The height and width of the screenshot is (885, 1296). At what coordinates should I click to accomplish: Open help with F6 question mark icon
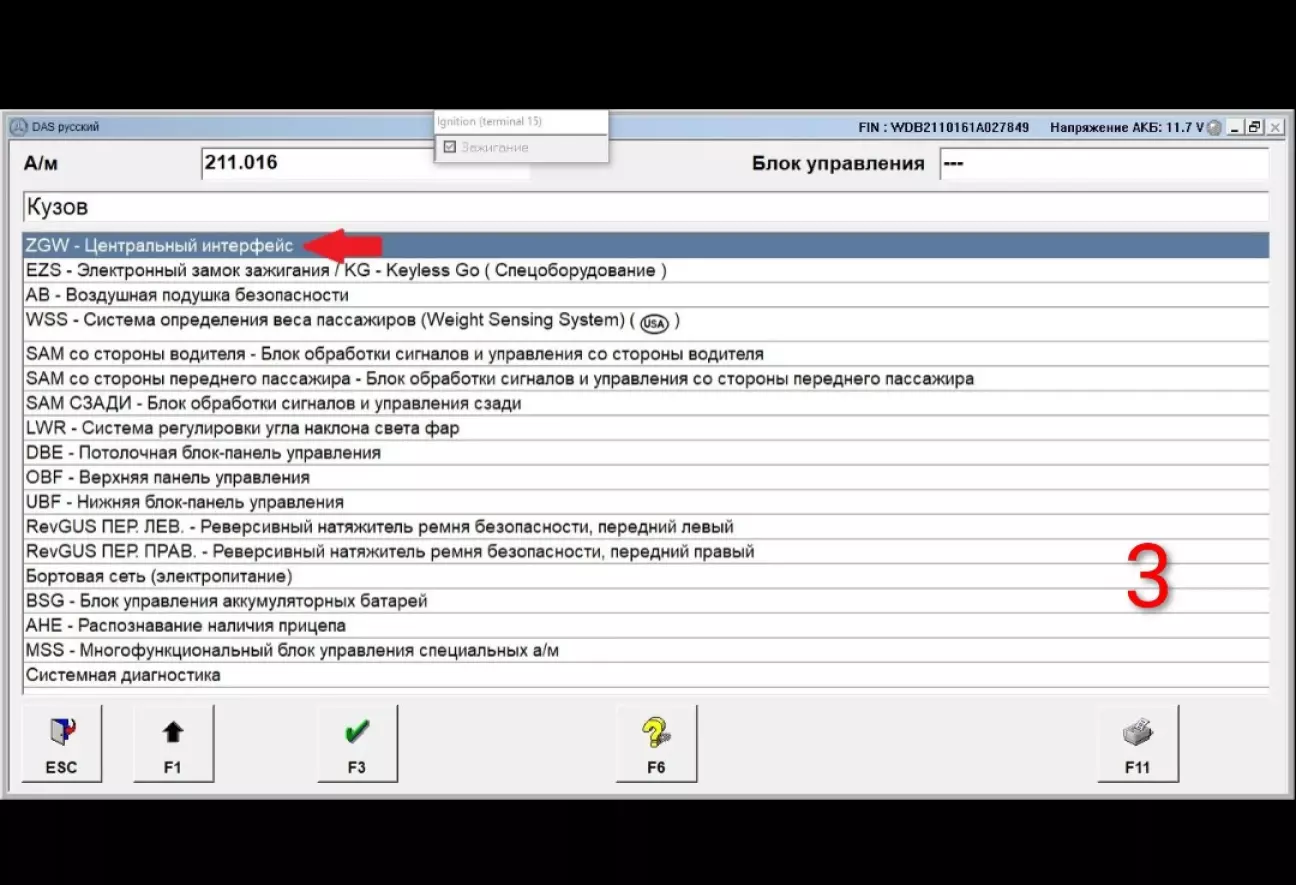(656, 744)
